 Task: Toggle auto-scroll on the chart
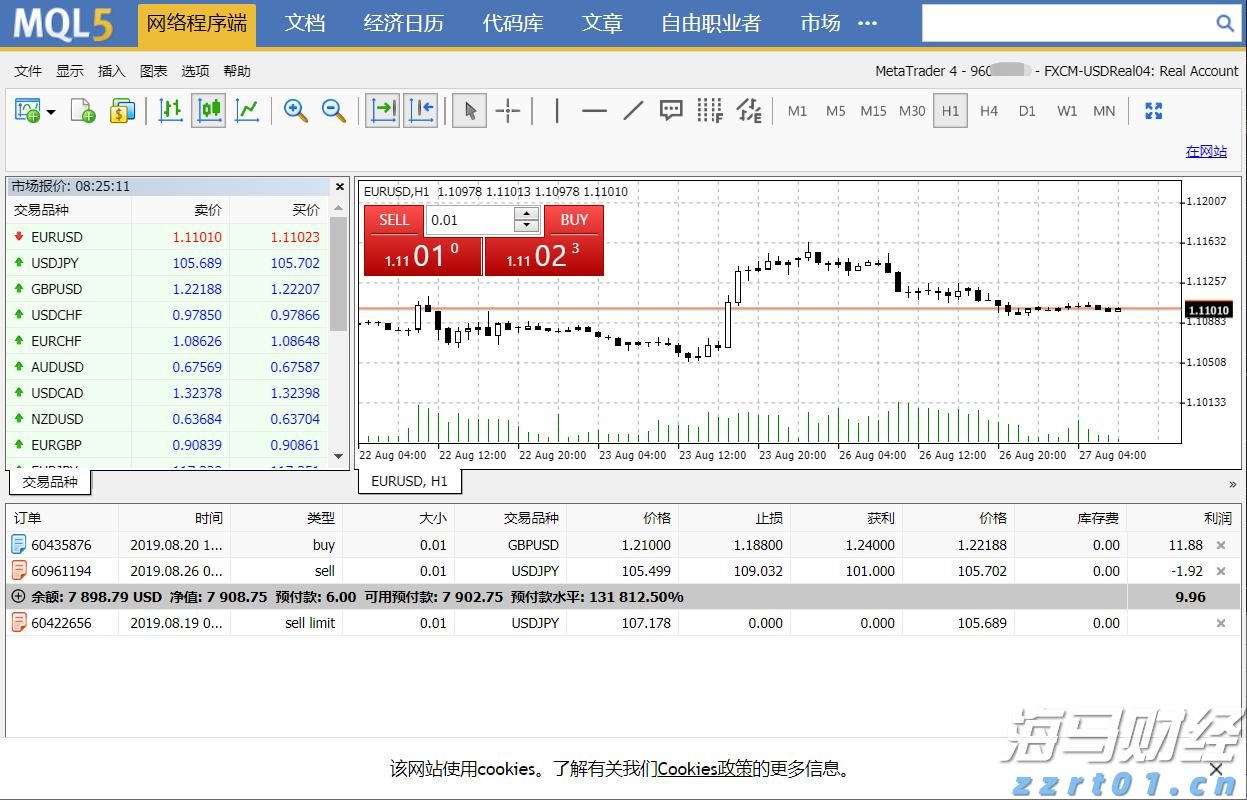[381, 110]
